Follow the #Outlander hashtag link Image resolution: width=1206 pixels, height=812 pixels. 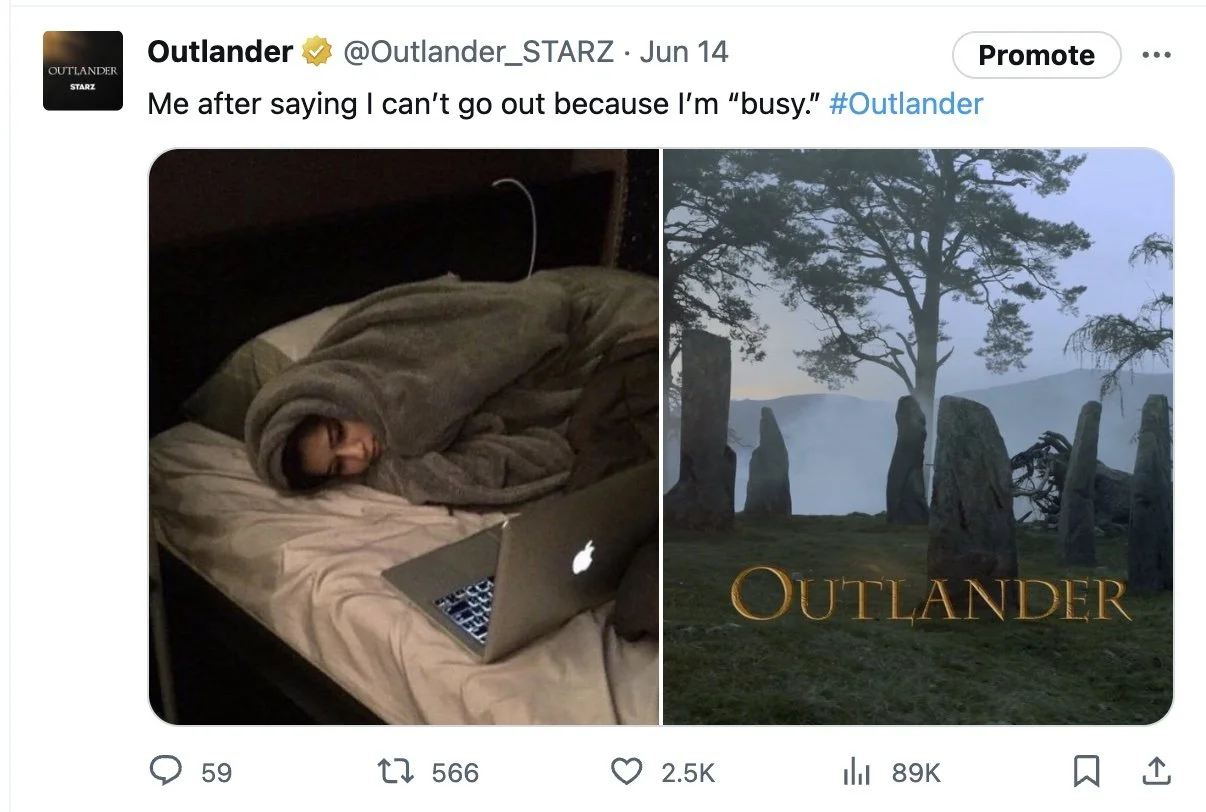point(906,104)
